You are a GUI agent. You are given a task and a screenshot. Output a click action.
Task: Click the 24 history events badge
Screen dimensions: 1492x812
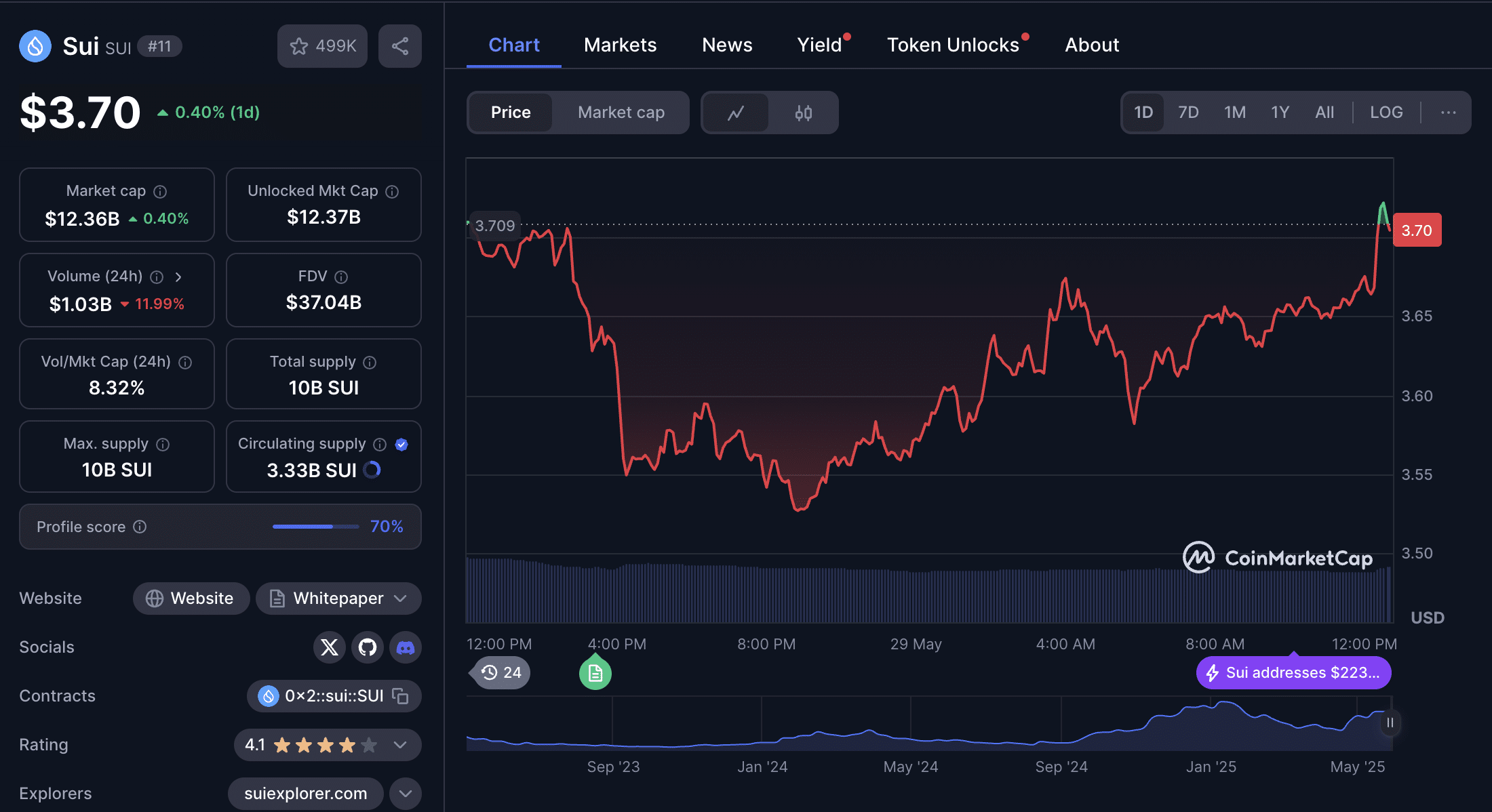pyautogui.click(x=500, y=673)
